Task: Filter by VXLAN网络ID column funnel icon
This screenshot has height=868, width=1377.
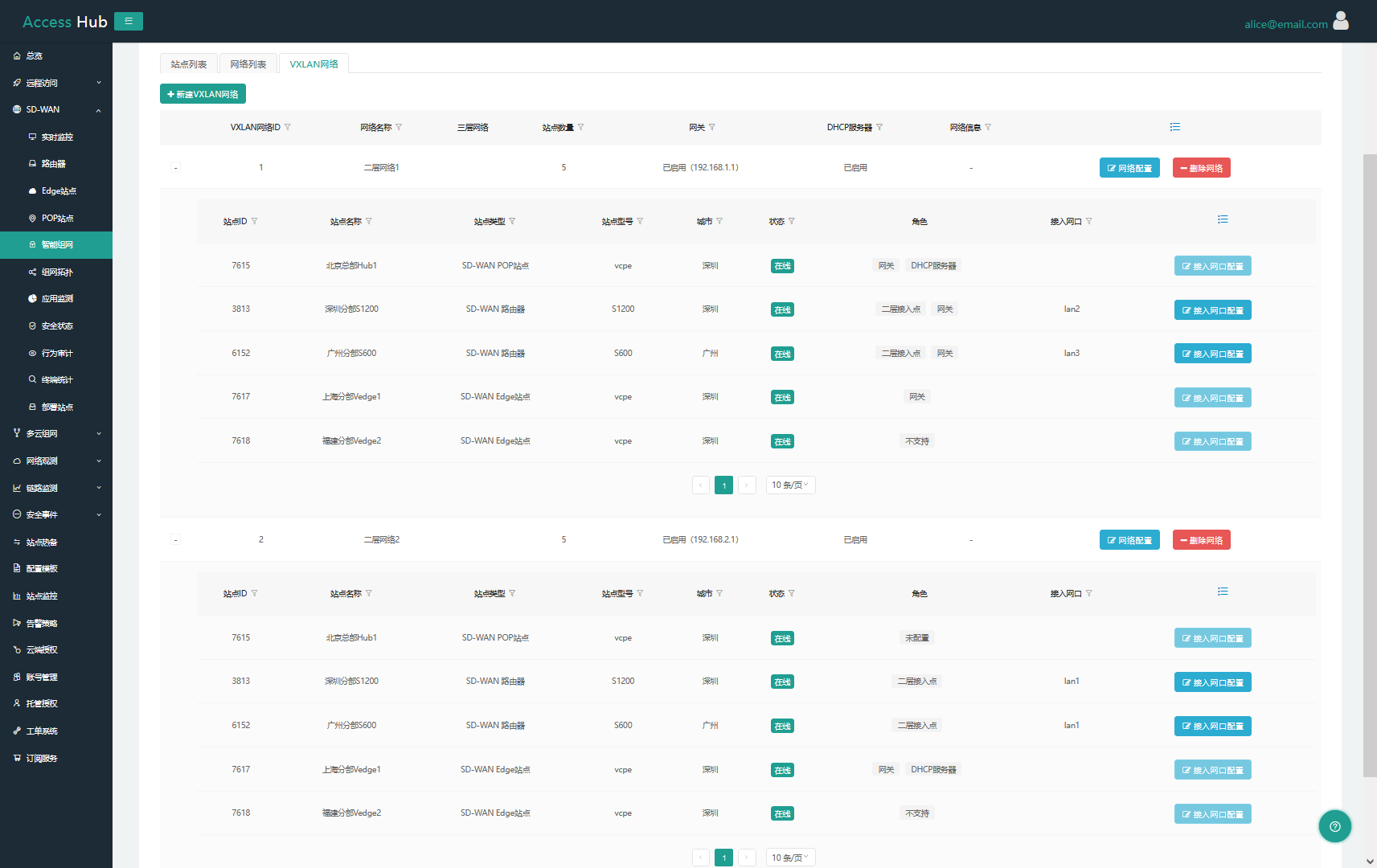Action: pos(288,128)
